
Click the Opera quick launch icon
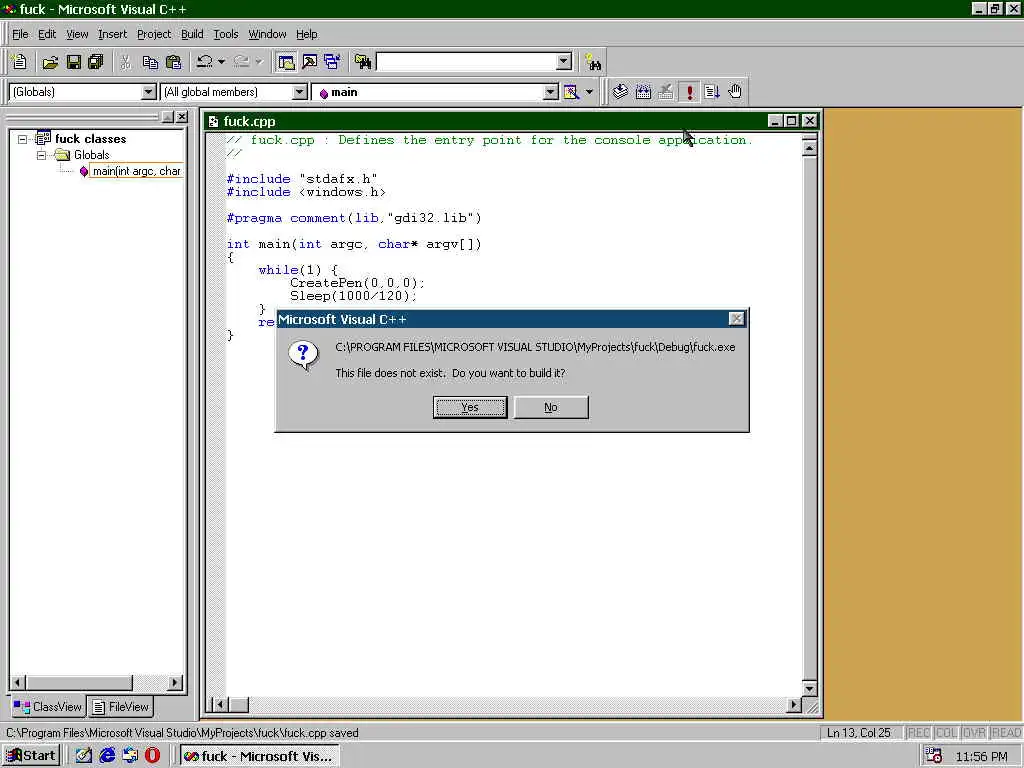152,756
